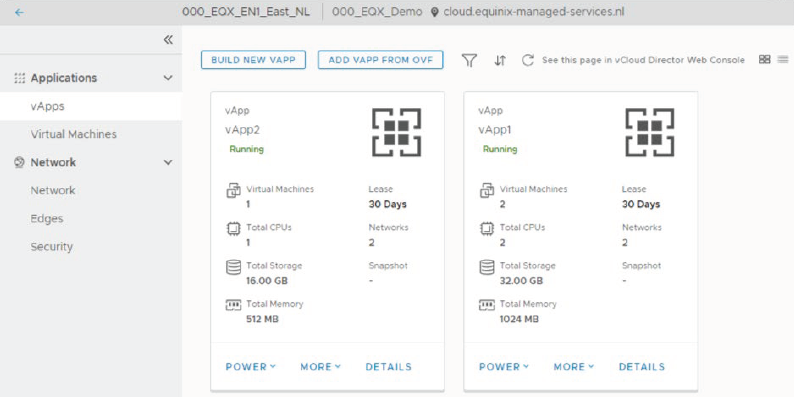Click the Running status on vApp1
Image resolution: width=794 pixels, height=397 pixels.
(x=500, y=149)
